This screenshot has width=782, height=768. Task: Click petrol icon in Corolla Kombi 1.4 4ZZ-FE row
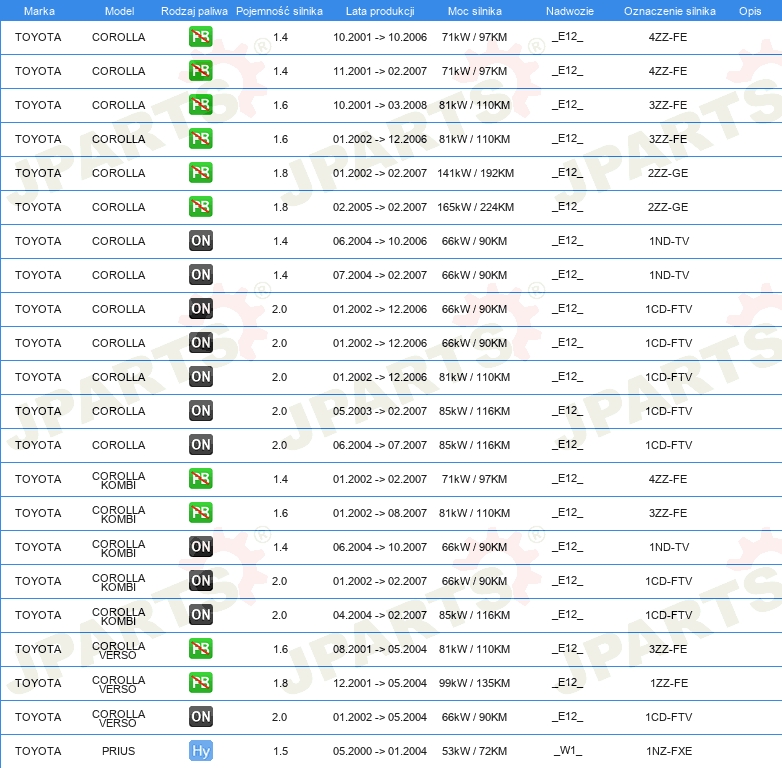[200, 478]
